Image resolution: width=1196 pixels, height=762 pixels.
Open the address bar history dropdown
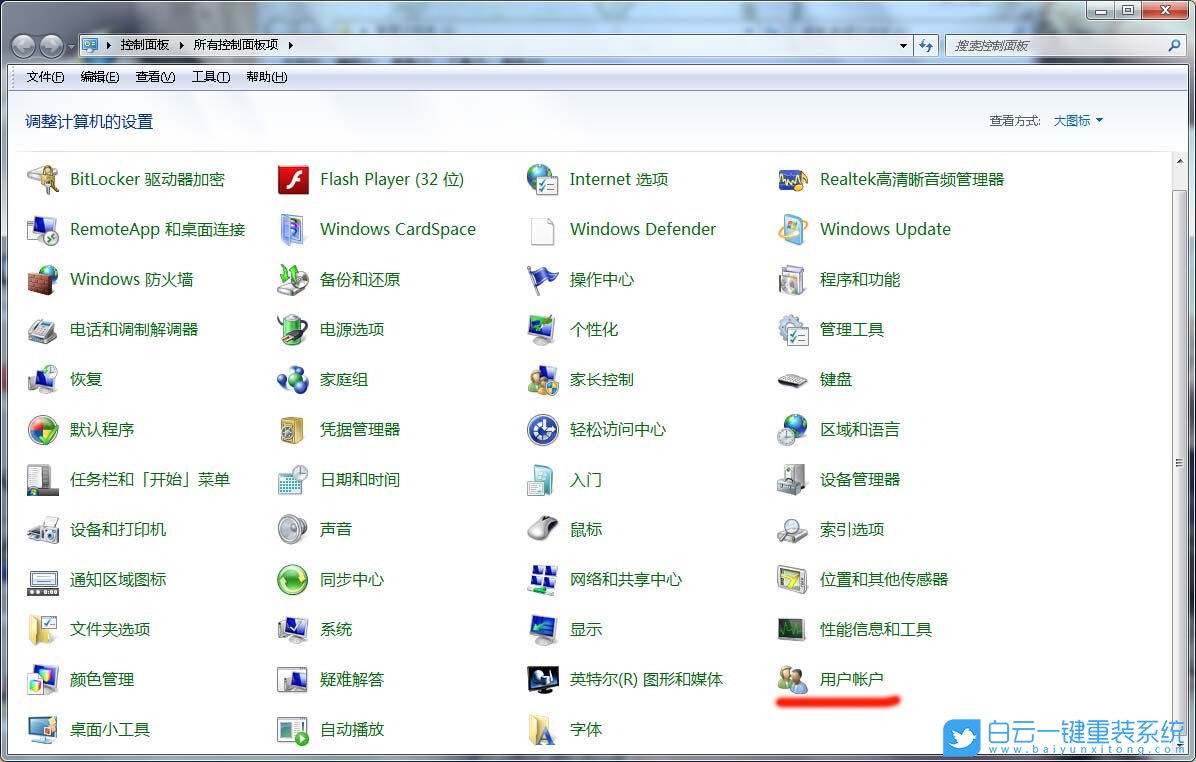(903, 45)
